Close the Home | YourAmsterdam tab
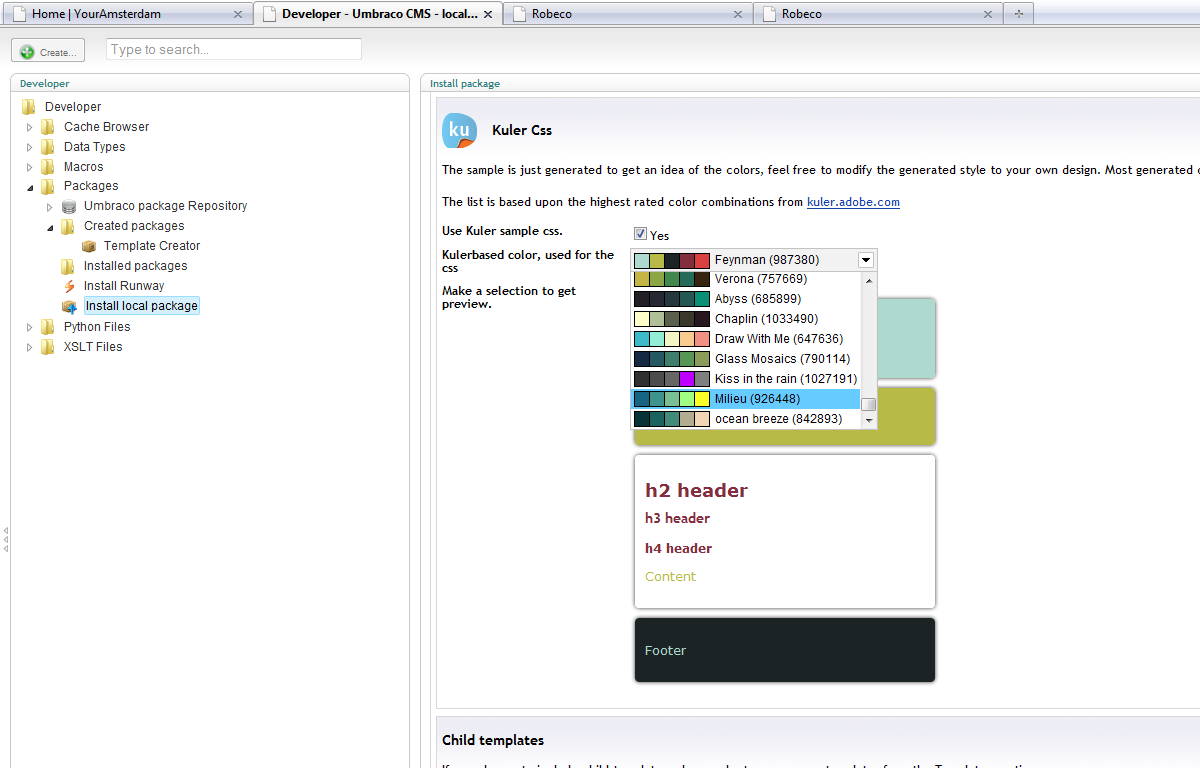Screen dimensions: 1200x768 (x=237, y=15)
